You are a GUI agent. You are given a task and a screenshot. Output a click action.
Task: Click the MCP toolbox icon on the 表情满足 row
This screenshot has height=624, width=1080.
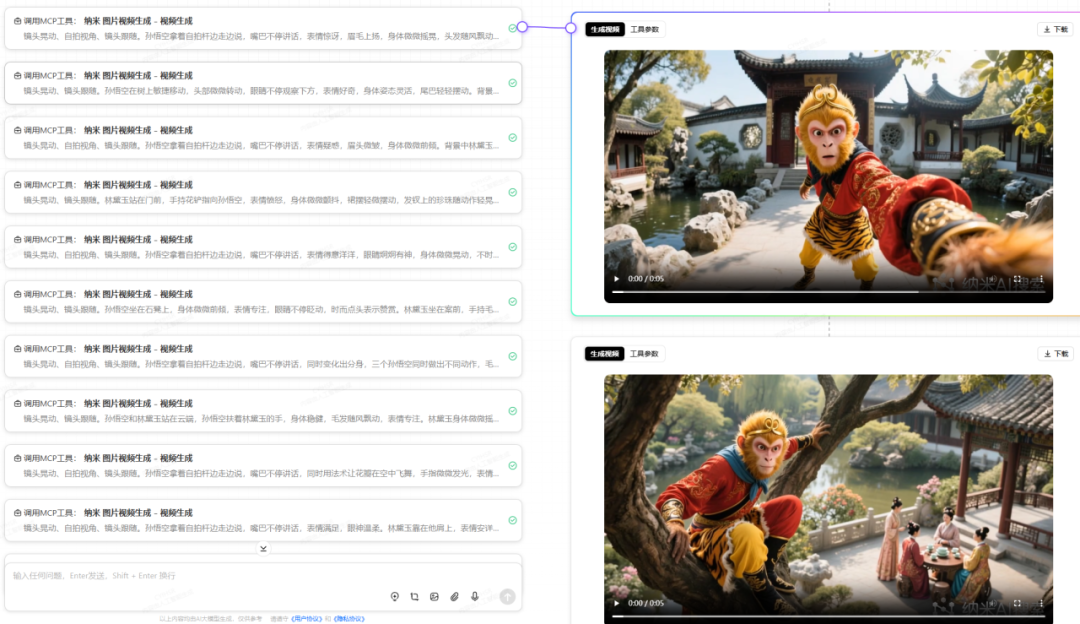tap(18, 513)
